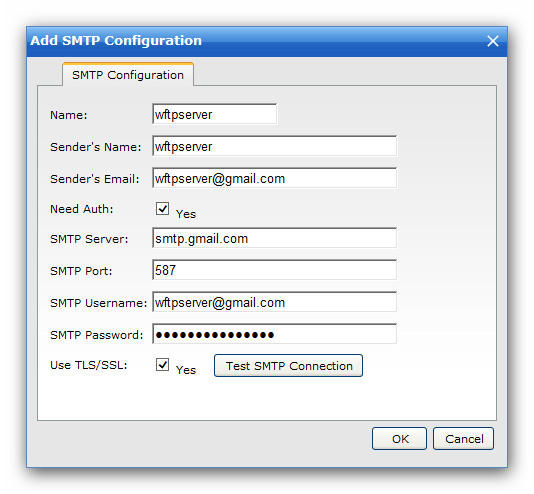Focus the SMTP Server field
This screenshot has height=494, width=534.
click(274, 238)
